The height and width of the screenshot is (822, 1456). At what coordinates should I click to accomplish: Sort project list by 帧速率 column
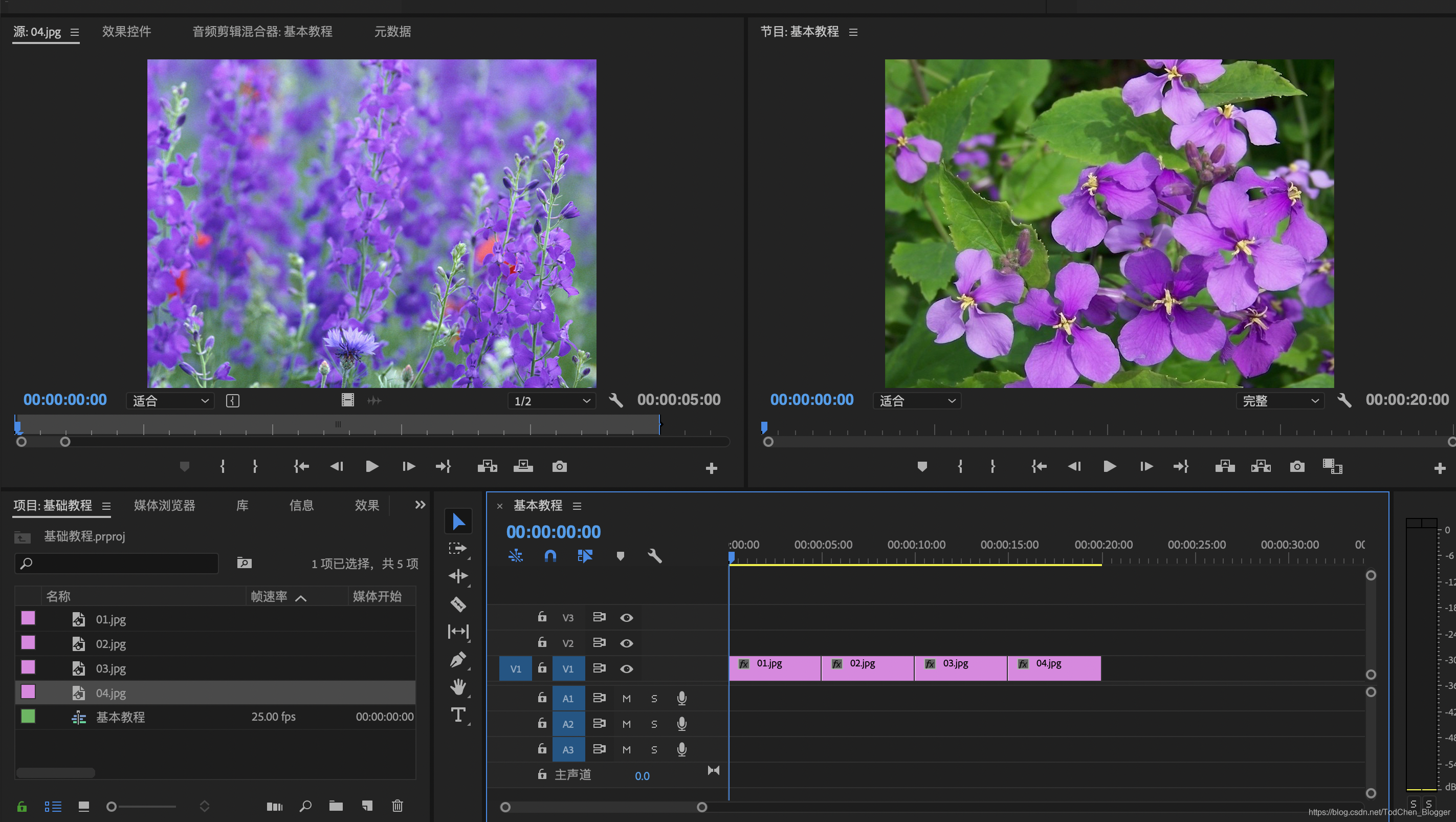pos(270,596)
